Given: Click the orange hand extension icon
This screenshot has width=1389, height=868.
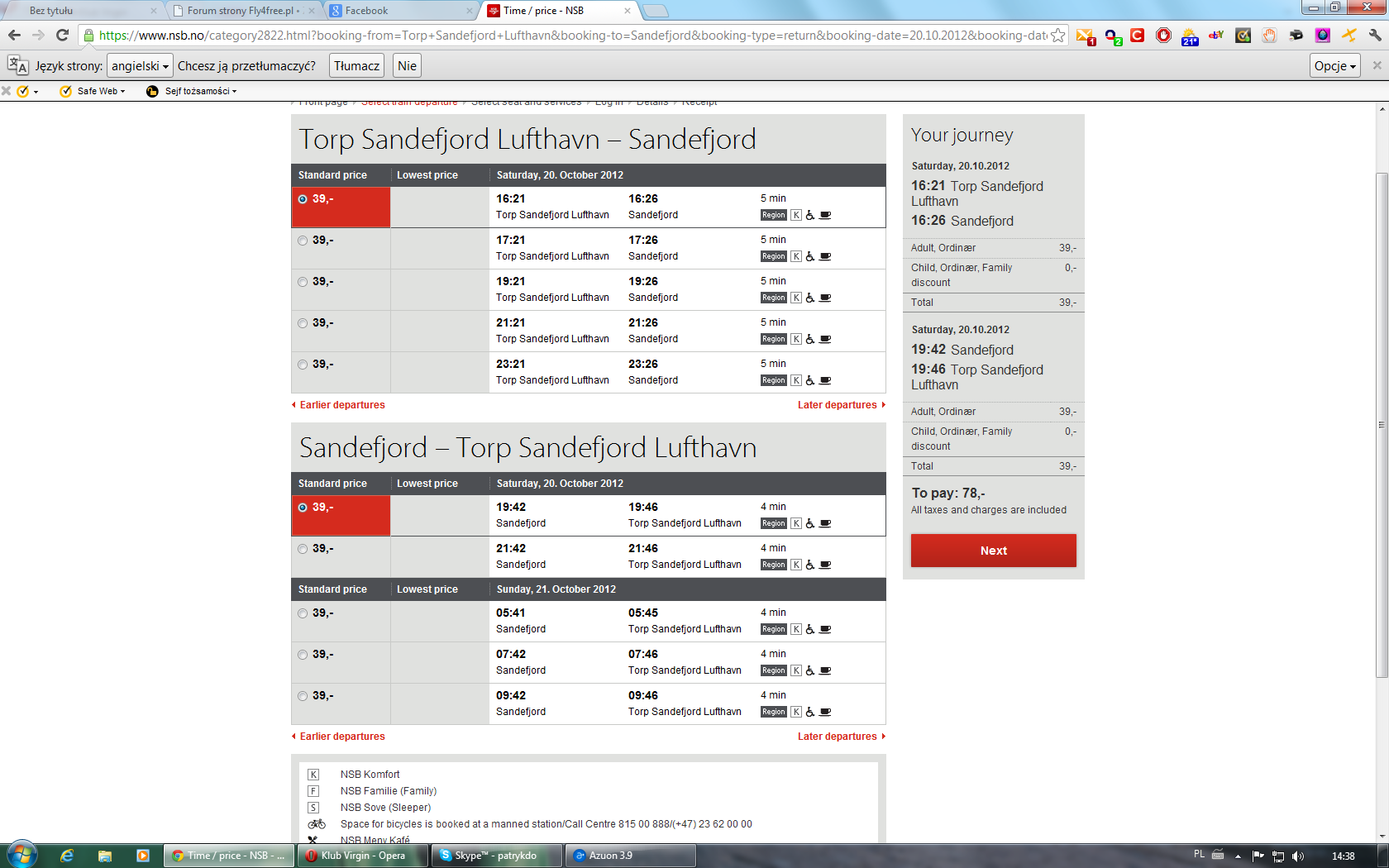Looking at the screenshot, I should click(x=1269, y=36).
